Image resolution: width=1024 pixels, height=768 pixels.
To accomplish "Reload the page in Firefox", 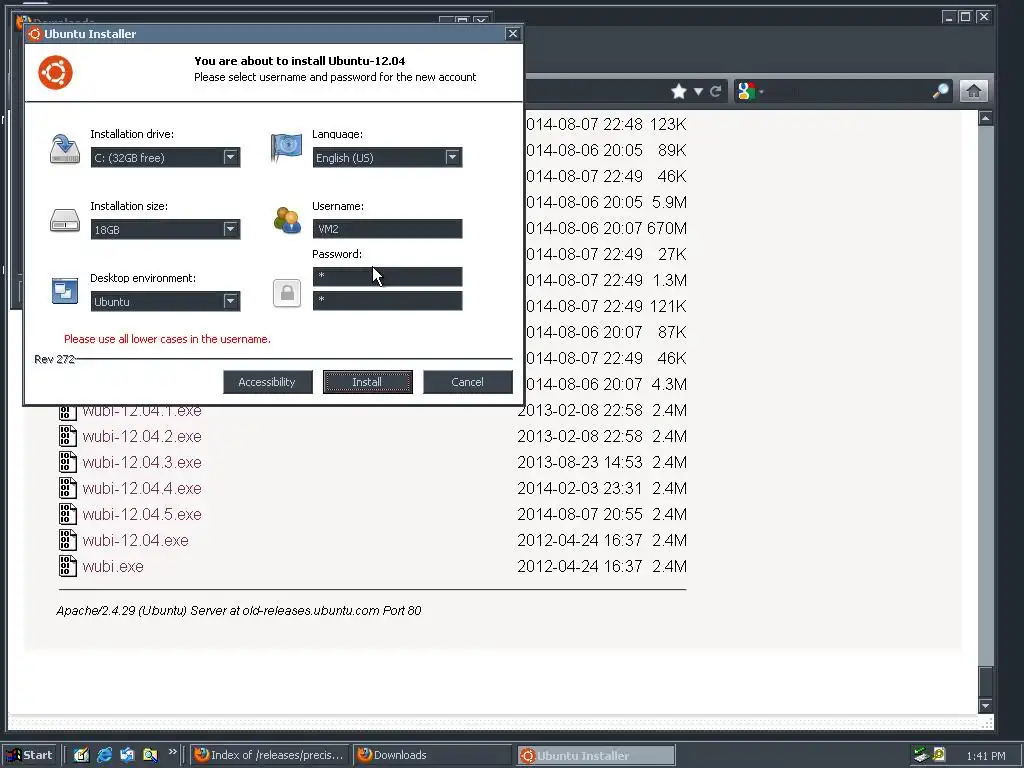I will point(716,91).
